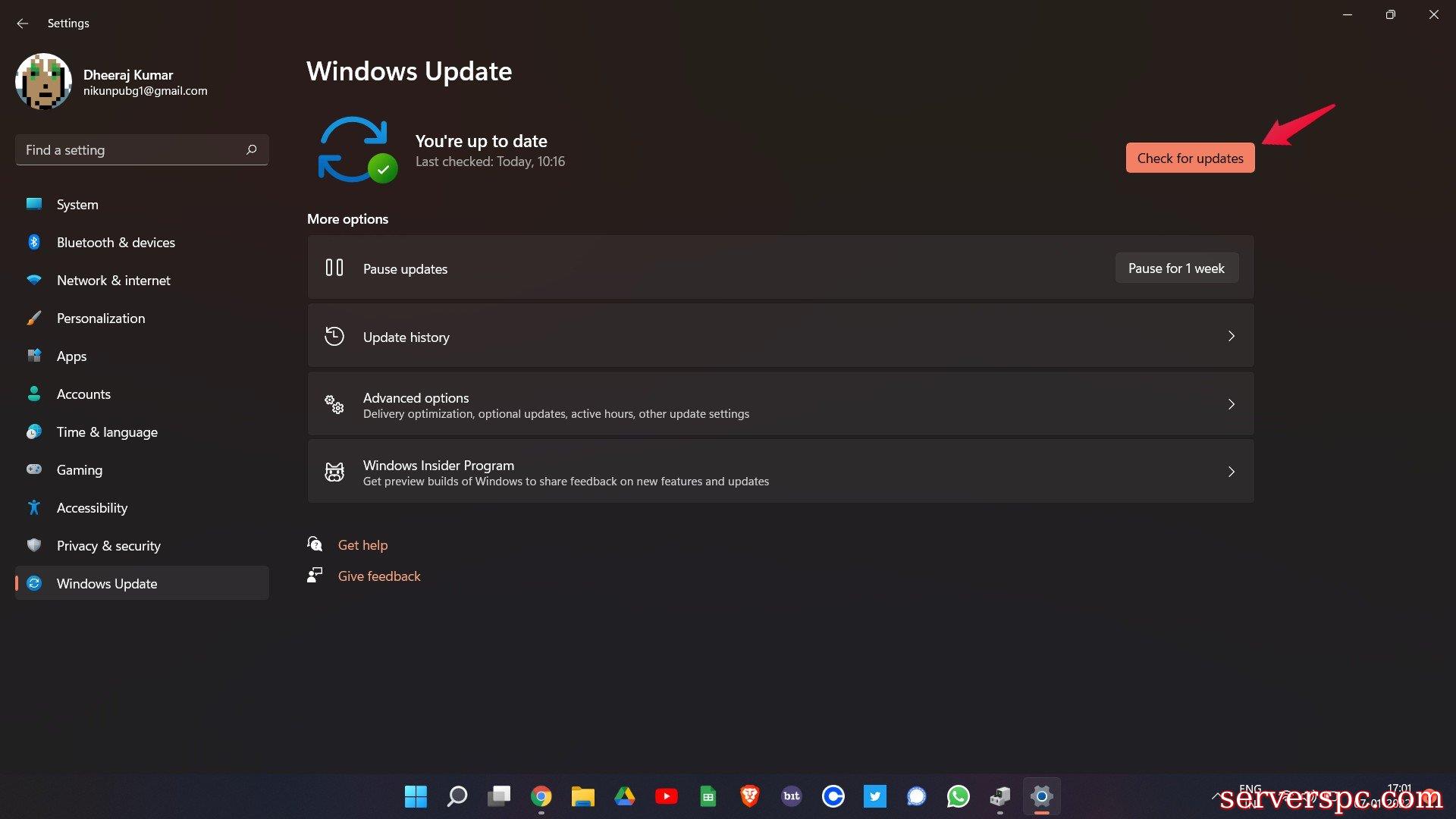This screenshot has height=819, width=1456.
Task: Select Personalization in the sidebar
Action: point(101,318)
